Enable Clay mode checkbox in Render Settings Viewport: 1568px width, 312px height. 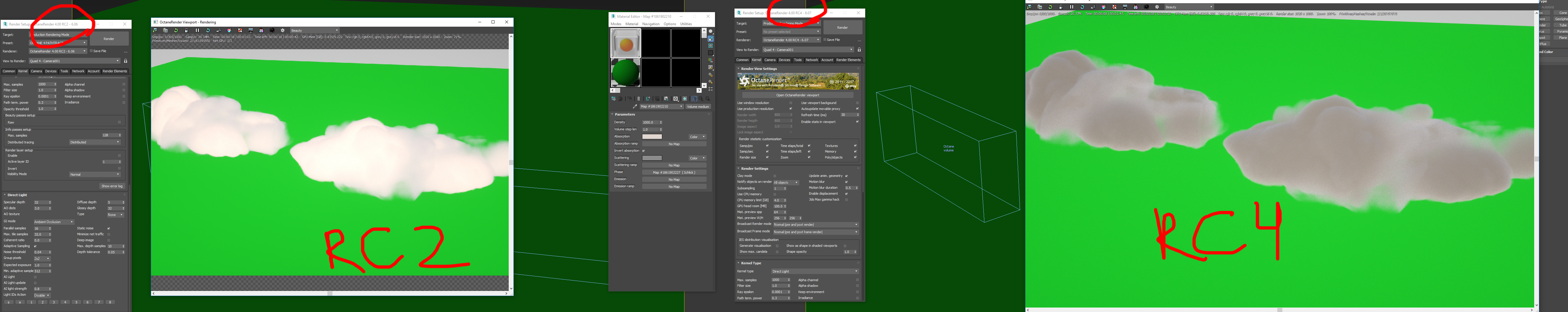pos(775,176)
